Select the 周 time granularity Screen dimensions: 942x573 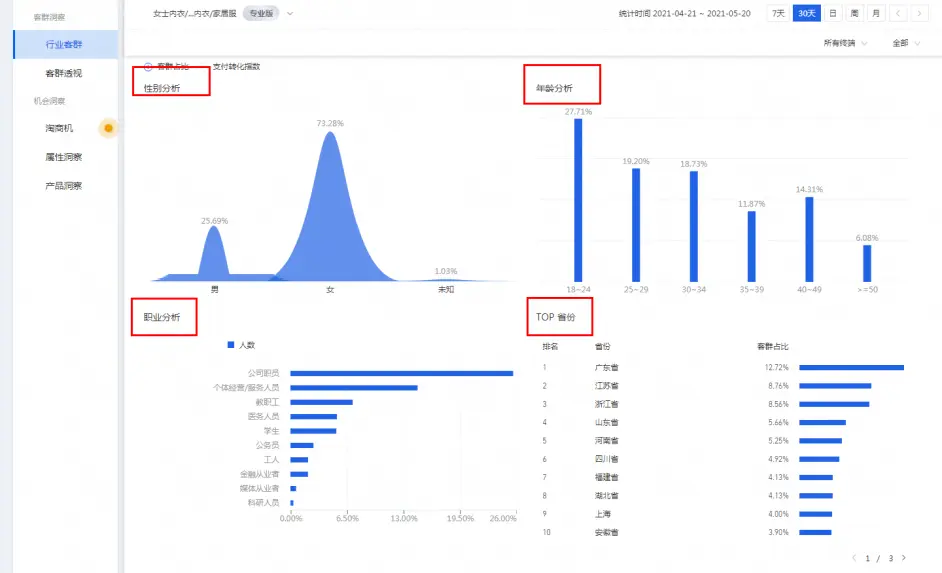854,13
